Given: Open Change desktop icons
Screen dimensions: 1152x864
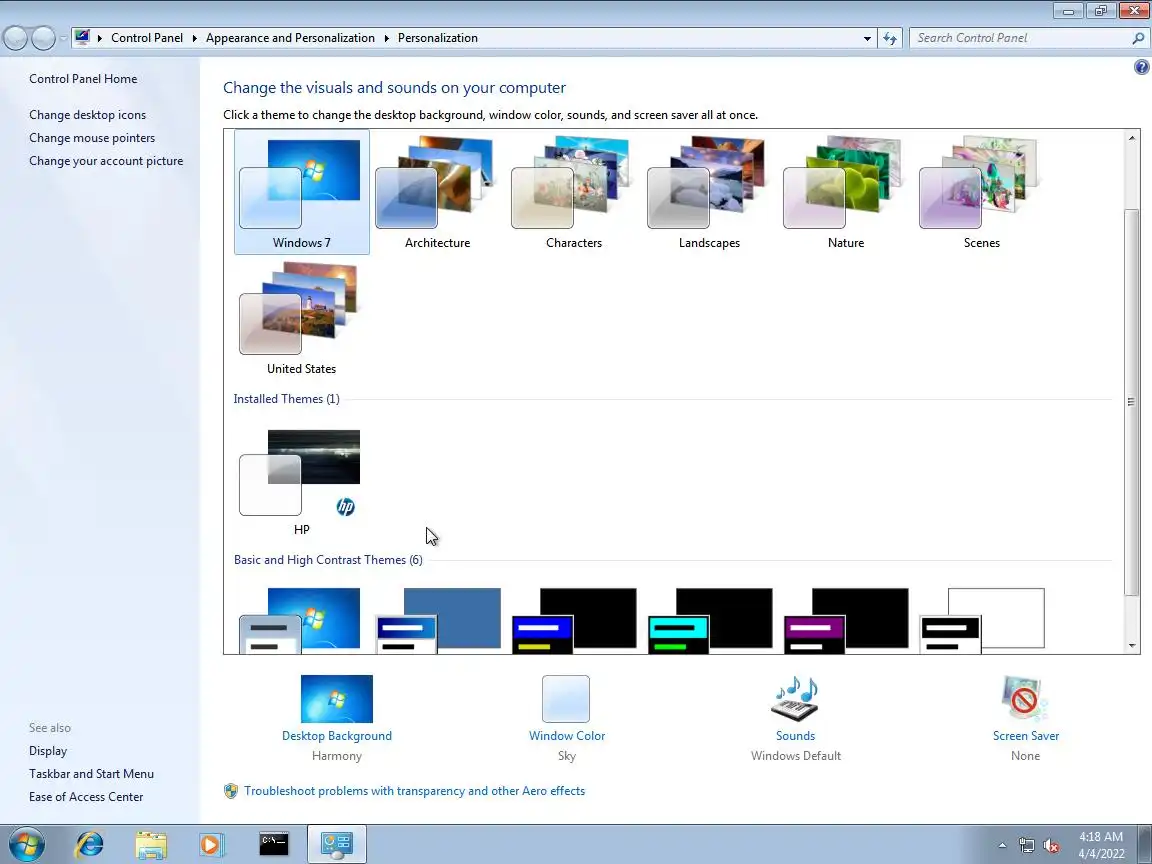Looking at the screenshot, I should click(x=87, y=115).
